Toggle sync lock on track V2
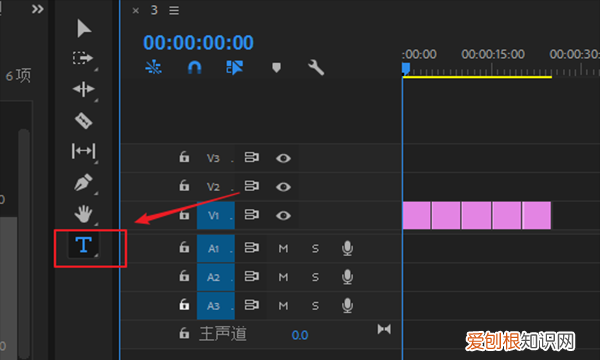600x360 pixels. [252, 186]
